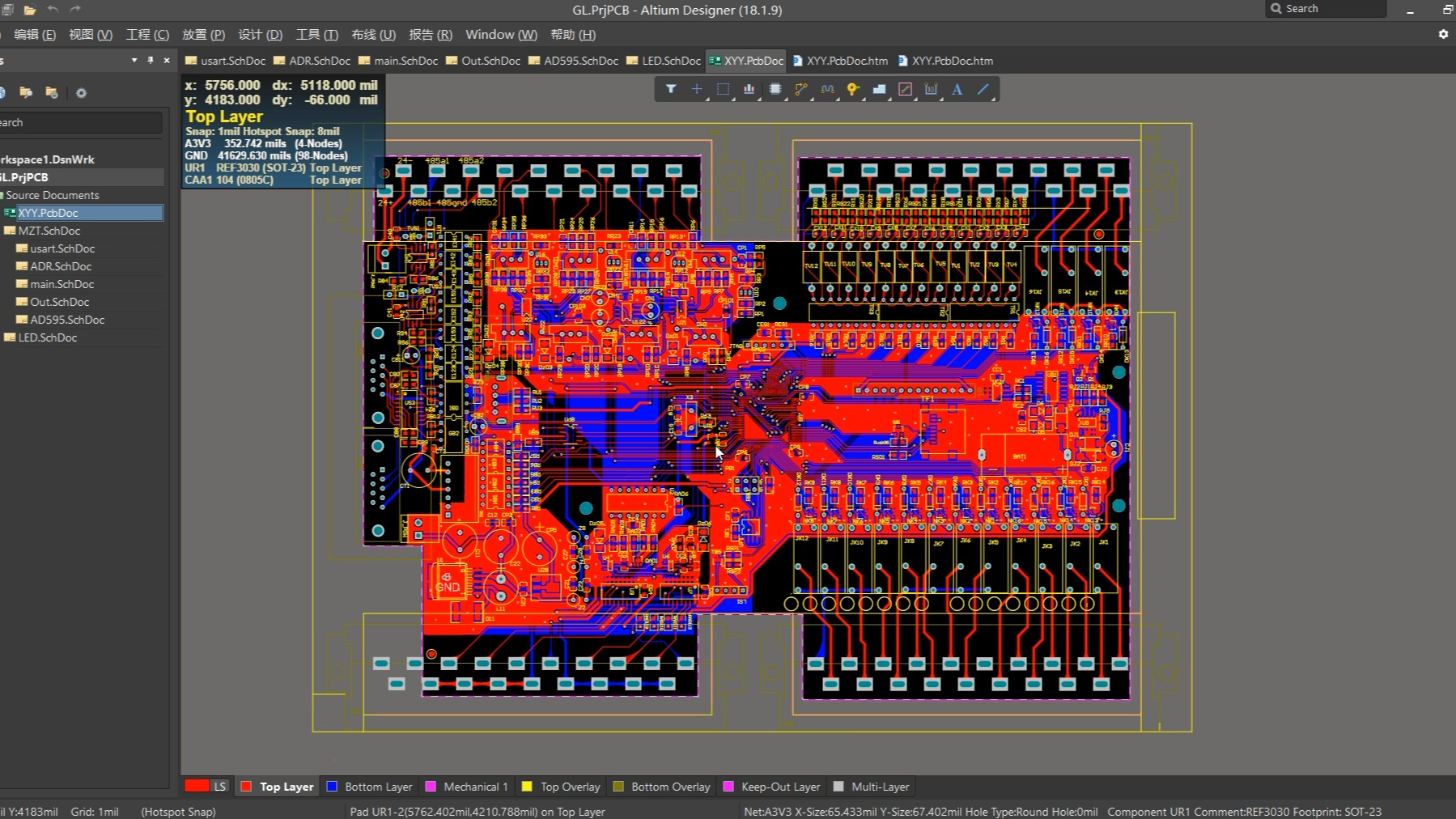Open the Window (W) menu
The height and width of the screenshot is (819, 1456).
pyautogui.click(x=501, y=34)
